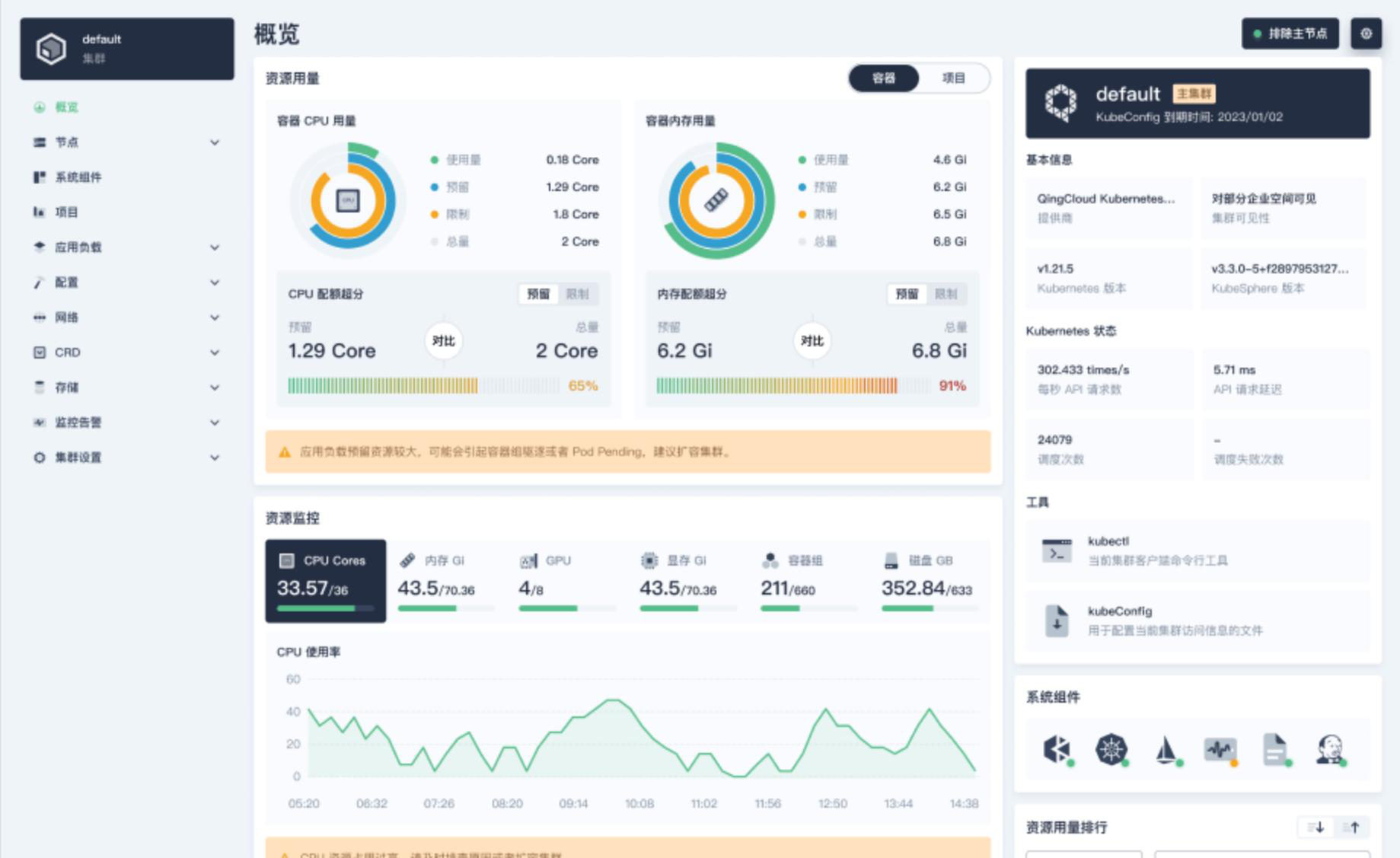
Task: Click the 概览 overview icon in sidebar
Action: pos(40,107)
